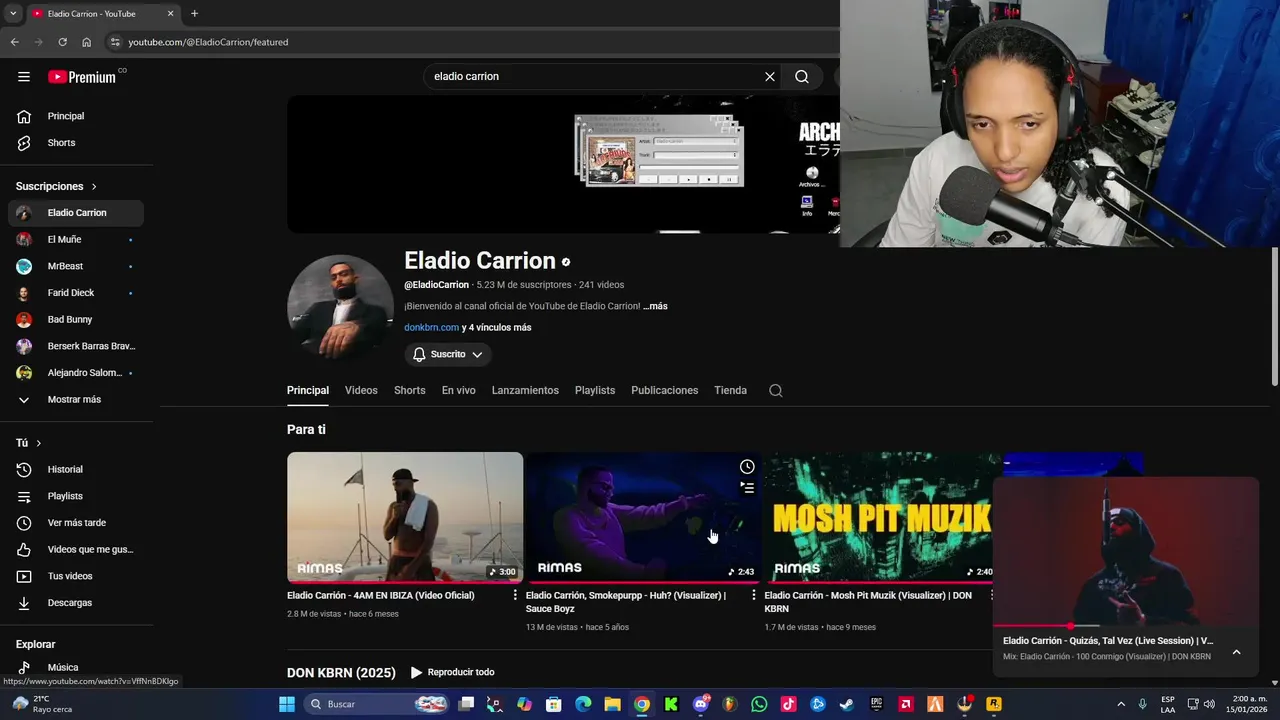Open Chrome home page button
The image size is (1280, 720).
(87, 42)
